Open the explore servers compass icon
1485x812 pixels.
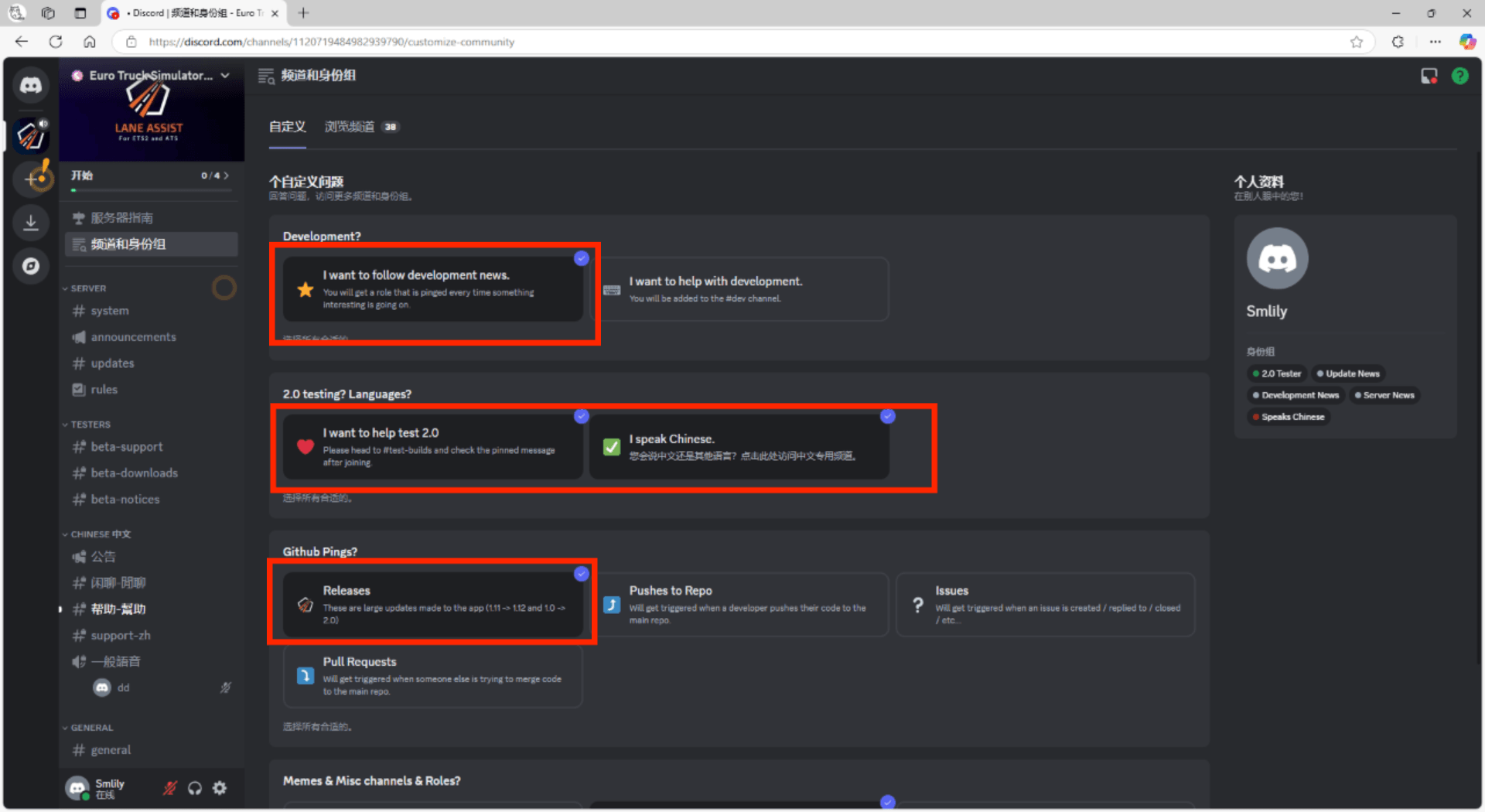pos(31,266)
